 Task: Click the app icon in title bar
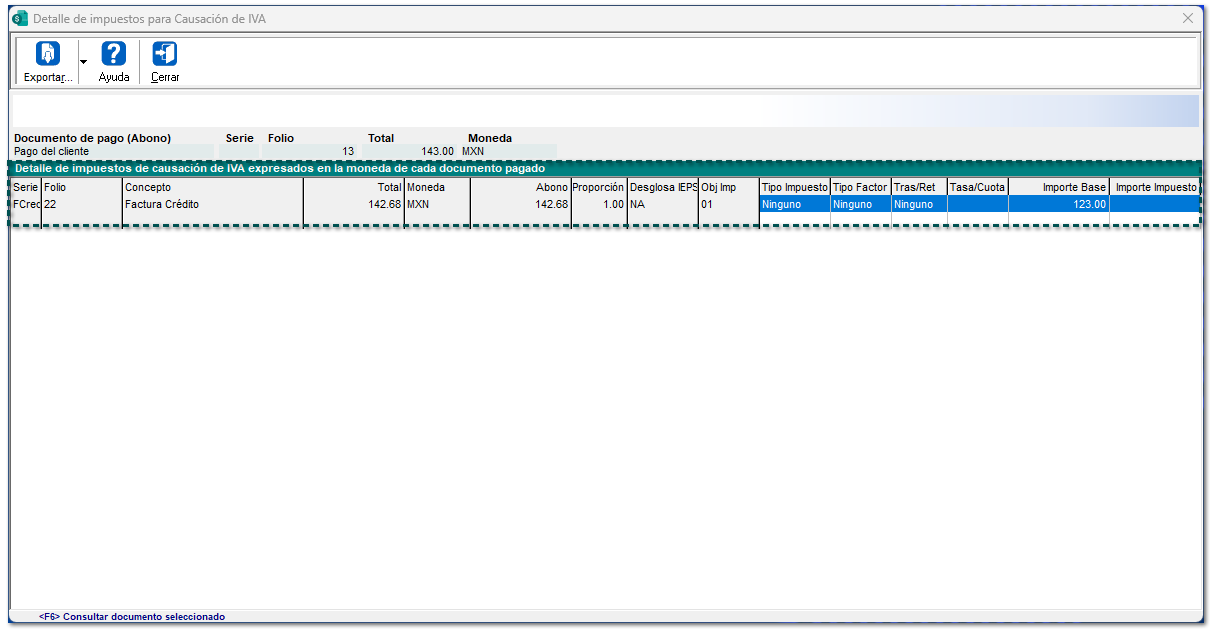point(19,19)
